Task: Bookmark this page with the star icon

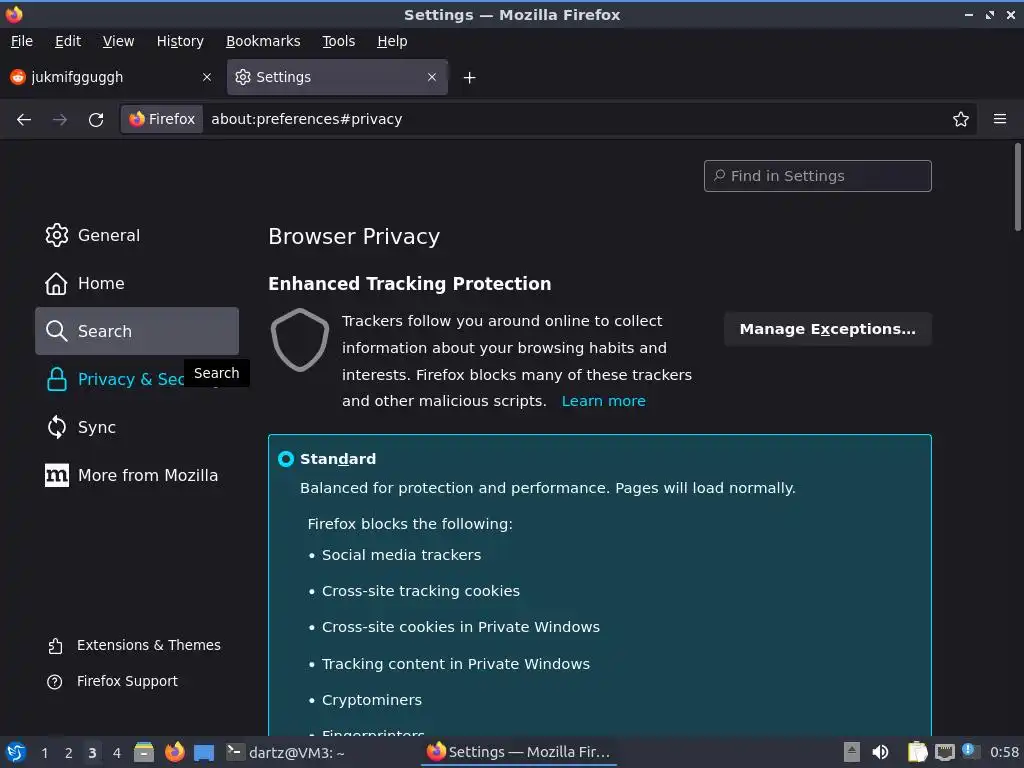Action: coord(960,120)
